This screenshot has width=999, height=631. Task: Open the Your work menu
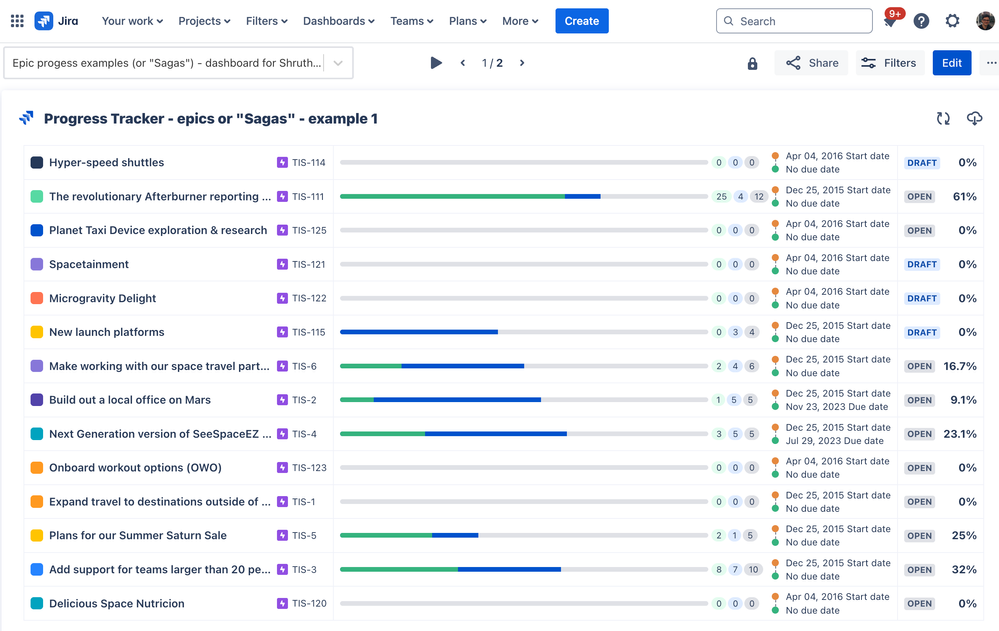click(x=133, y=21)
